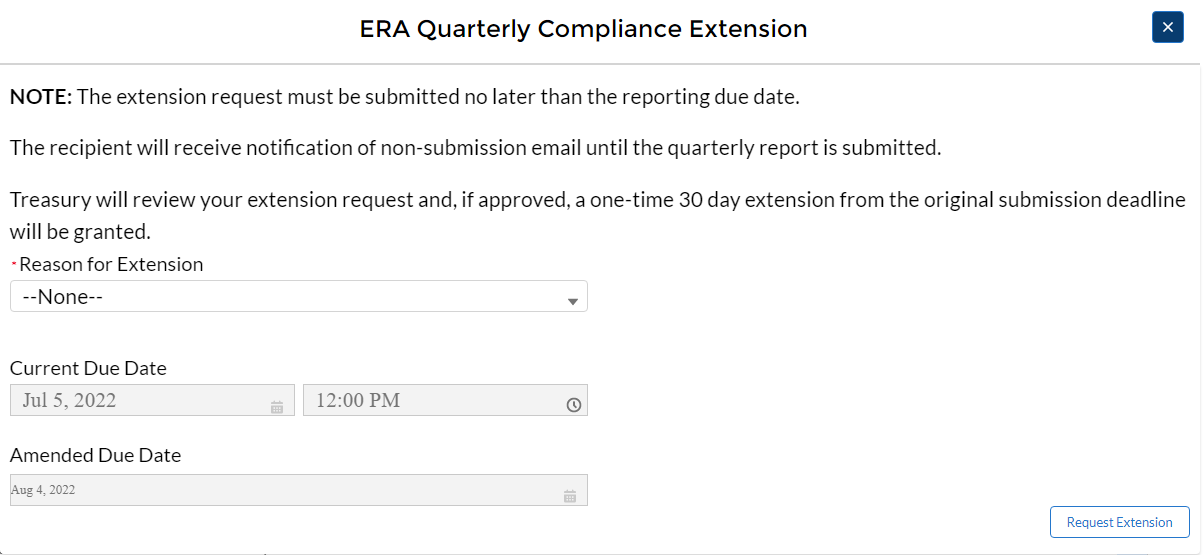The height and width of the screenshot is (555, 1203).
Task: Click the Amended Due Date label
Action: (x=95, y=455)
